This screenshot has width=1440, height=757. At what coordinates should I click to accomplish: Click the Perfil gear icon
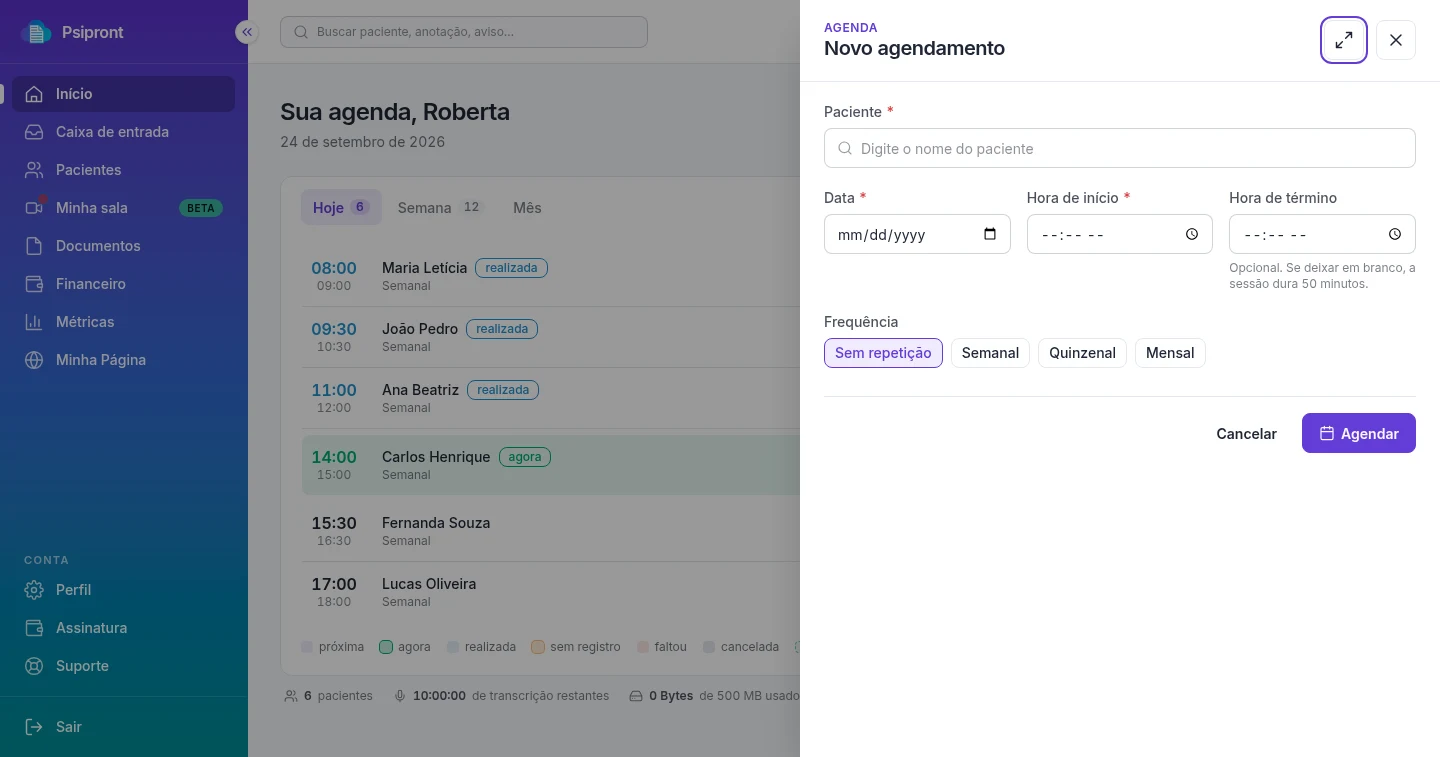tap(34, 590)
